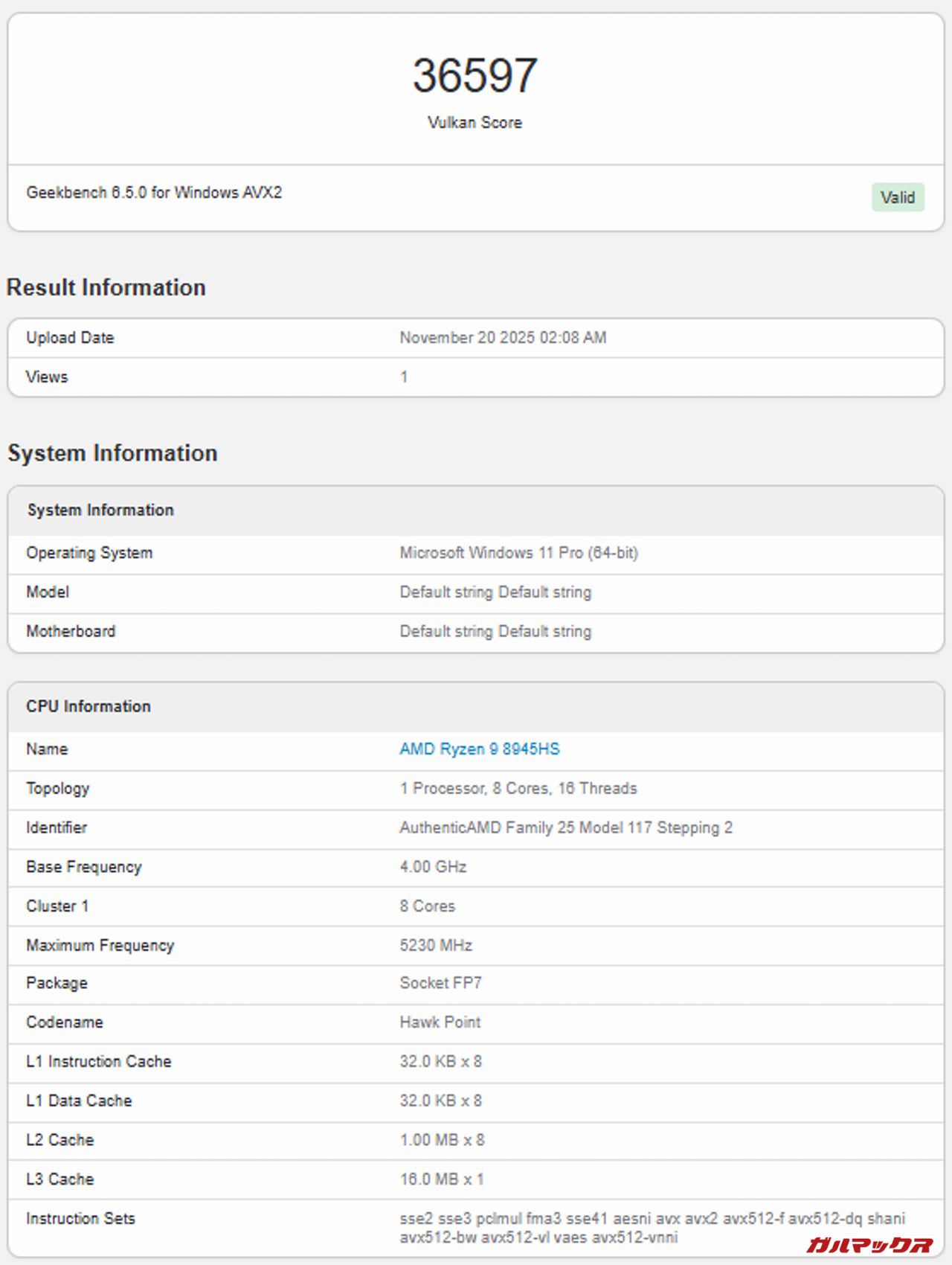Click the System Information section heading

pos(112,453)
